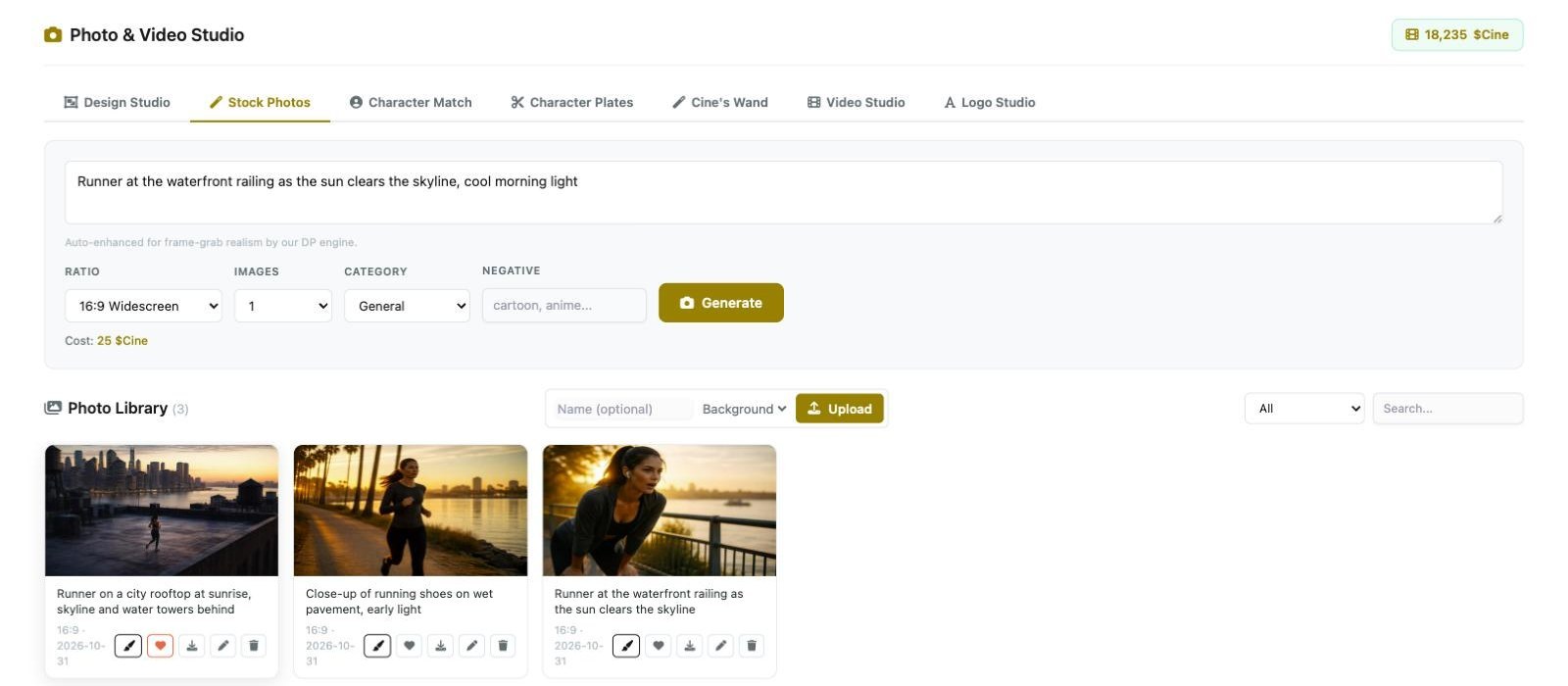Open brush tool on waterfront railing photo

(626, 646)
